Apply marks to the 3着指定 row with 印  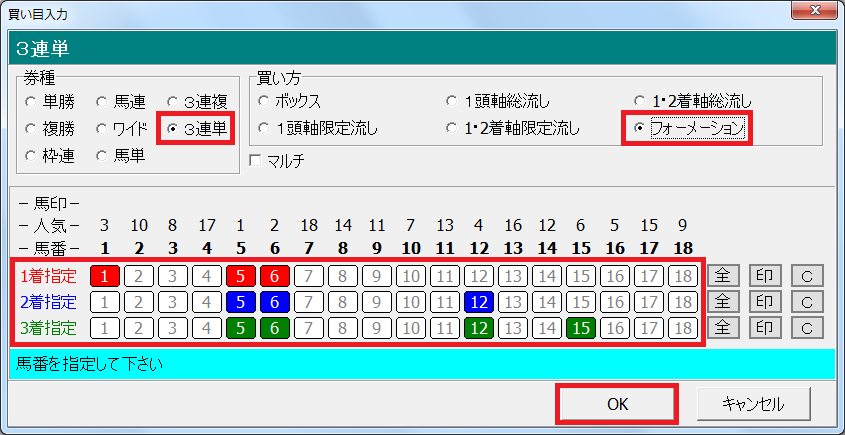click(x=765, y=328)
